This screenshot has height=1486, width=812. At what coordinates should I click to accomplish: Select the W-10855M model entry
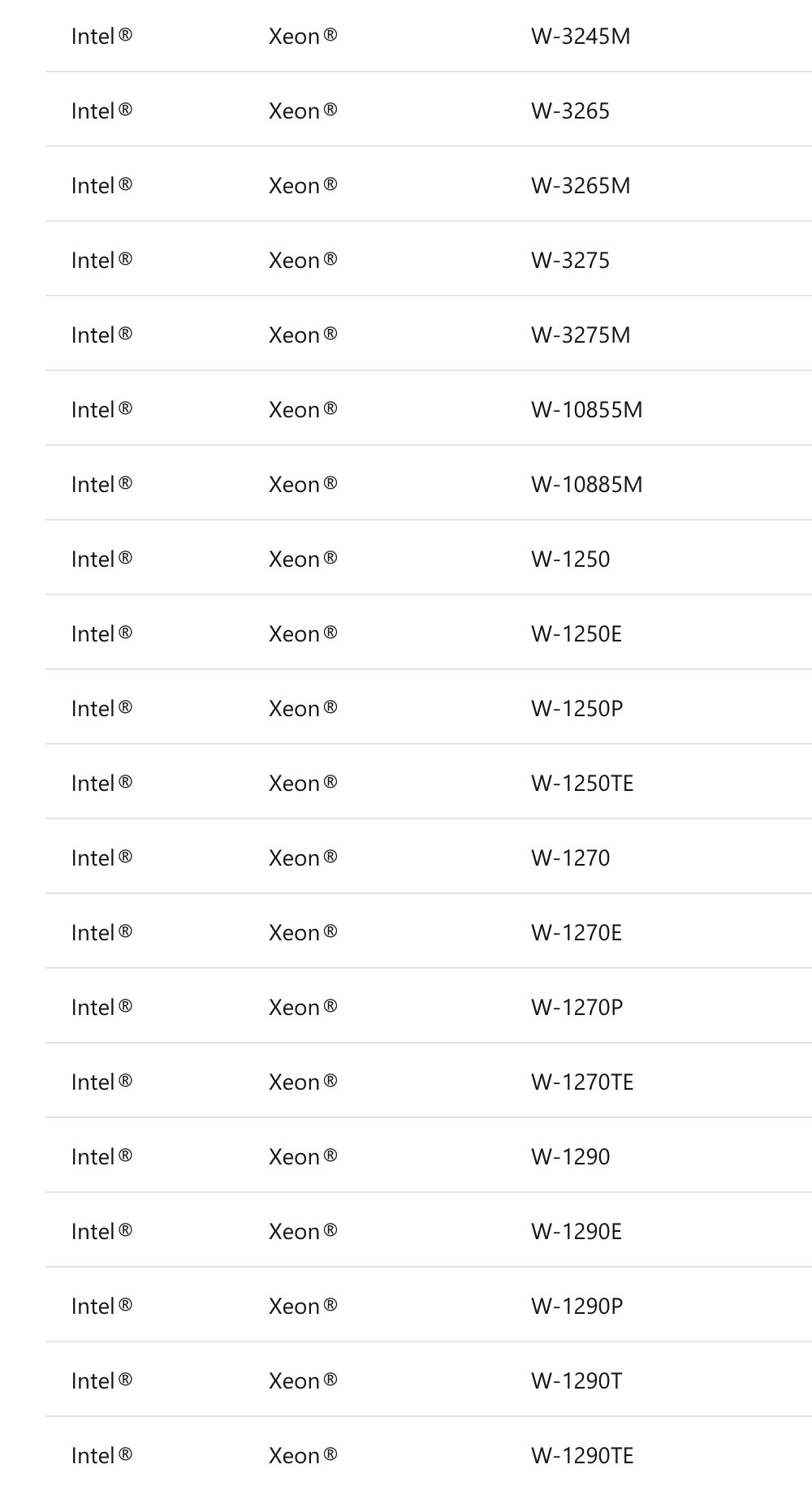[586, 410]
